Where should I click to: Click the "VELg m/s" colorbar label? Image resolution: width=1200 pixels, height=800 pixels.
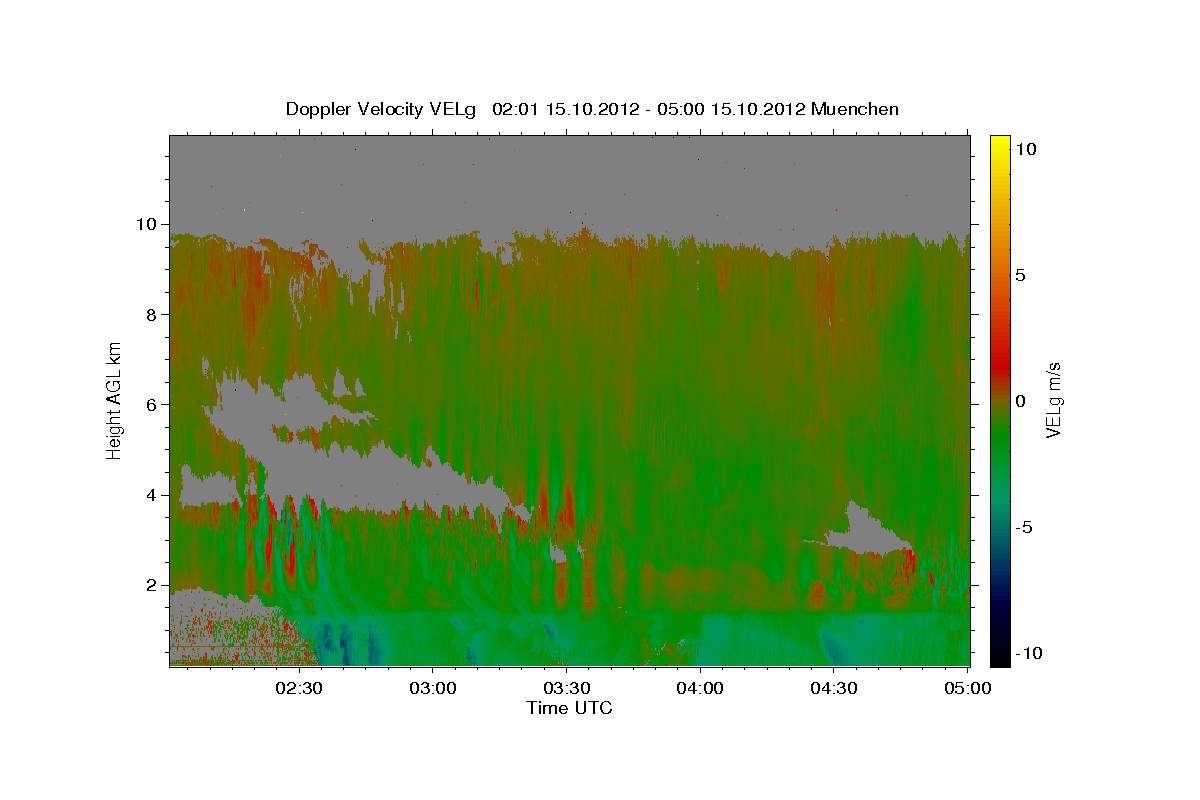[x=1053, y=401]
